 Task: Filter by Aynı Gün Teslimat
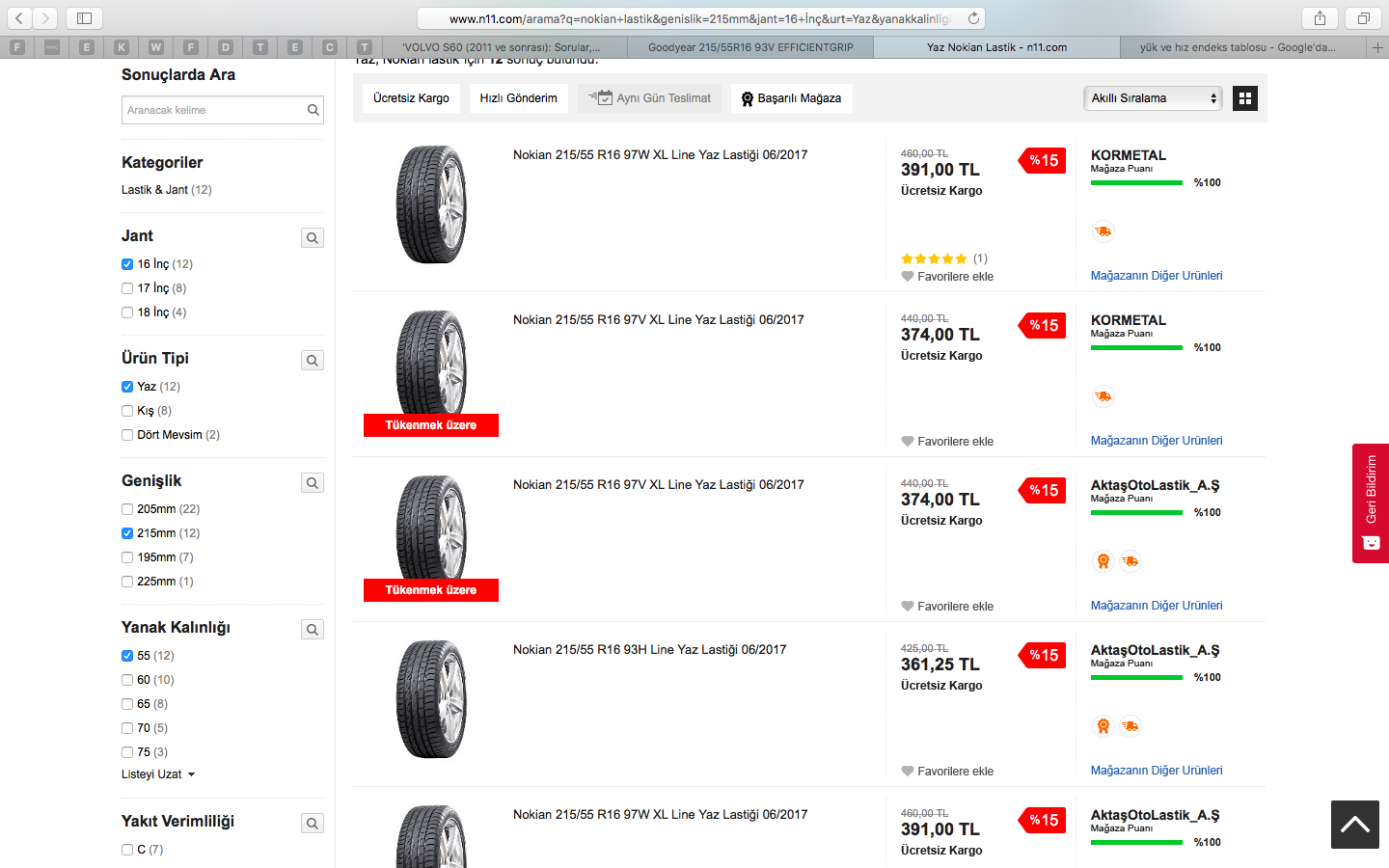tap(649, 98)
